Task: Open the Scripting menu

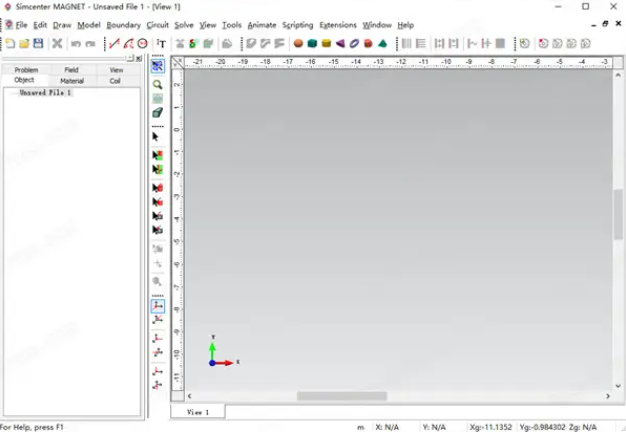Action: coord(297,24)
